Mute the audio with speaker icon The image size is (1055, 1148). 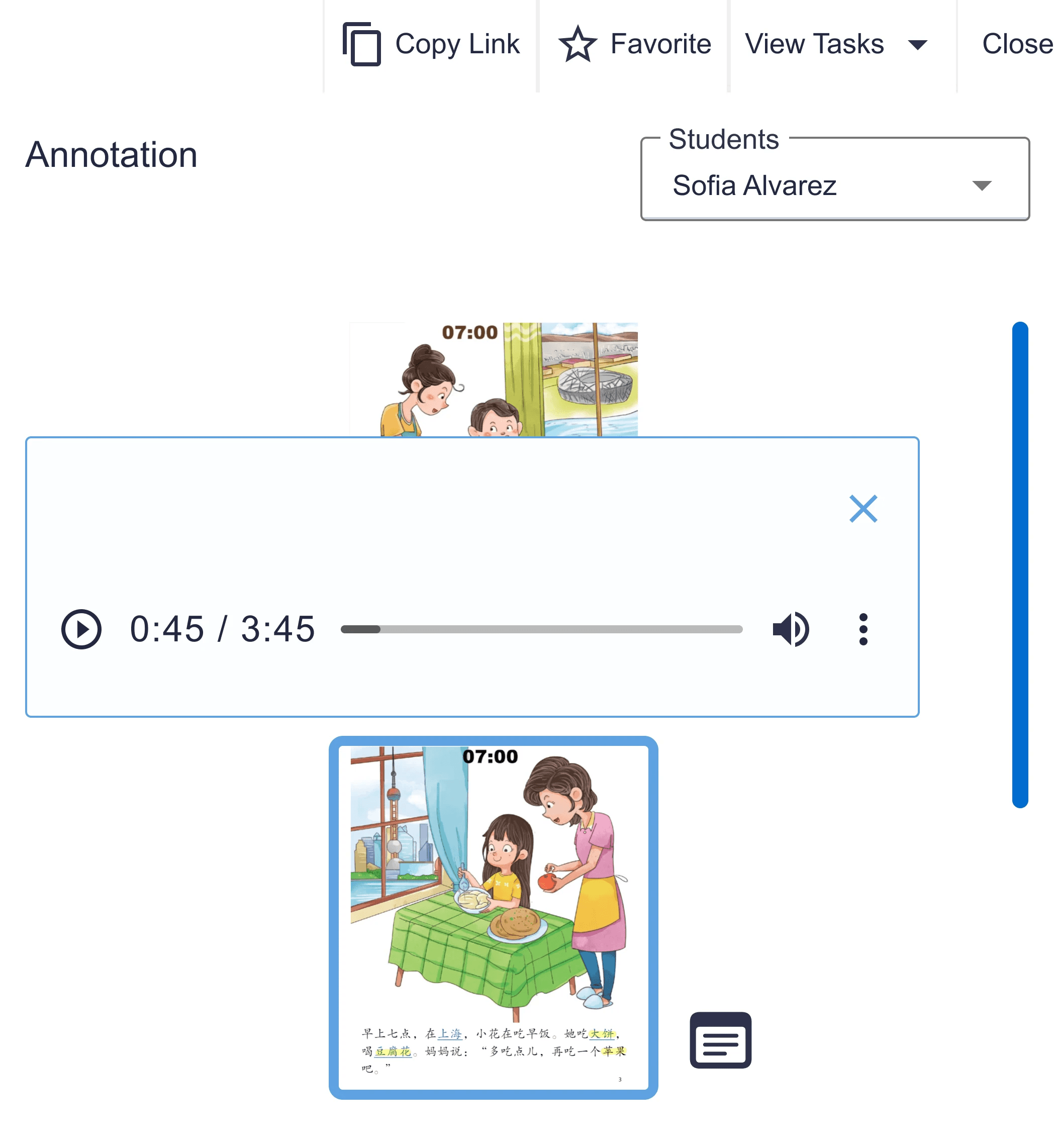(x=791, y=629)
